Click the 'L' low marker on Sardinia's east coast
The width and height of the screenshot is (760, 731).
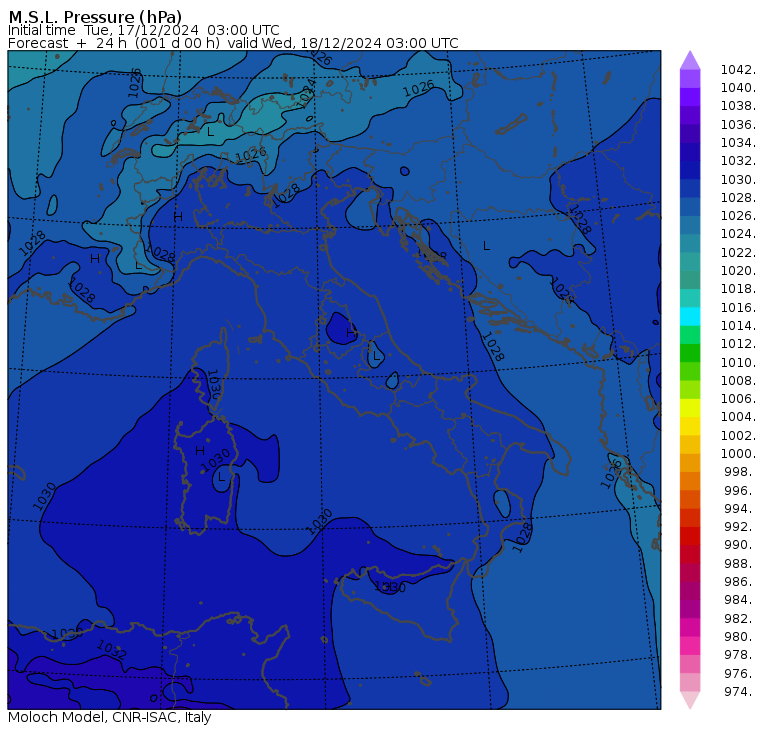point(222,477)
